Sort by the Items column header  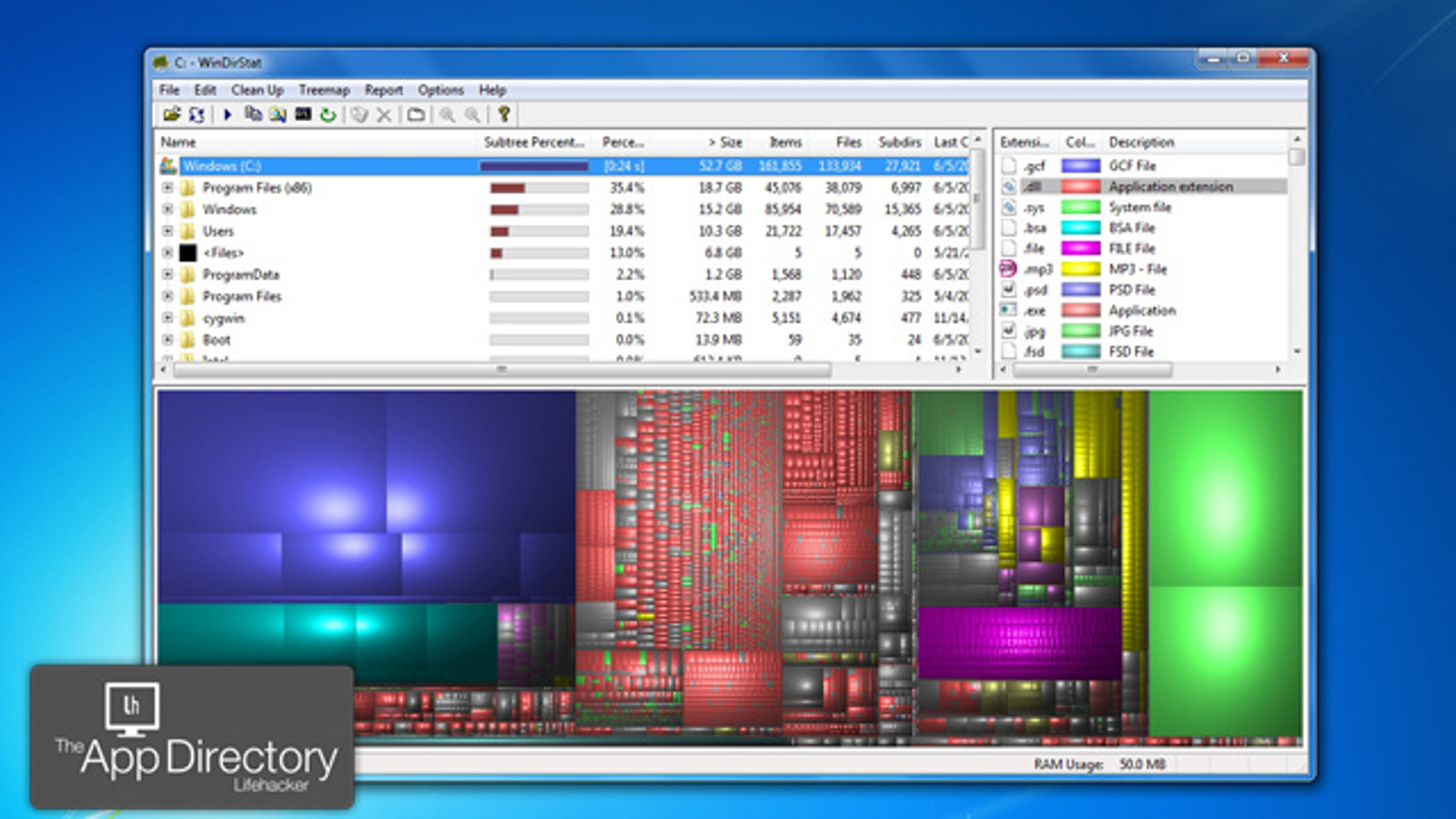click(x=777, y=142)
